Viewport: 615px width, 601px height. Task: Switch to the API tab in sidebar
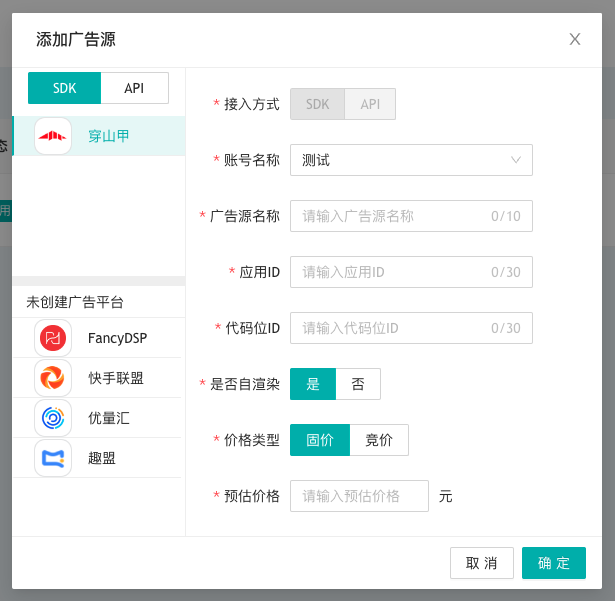134,88
